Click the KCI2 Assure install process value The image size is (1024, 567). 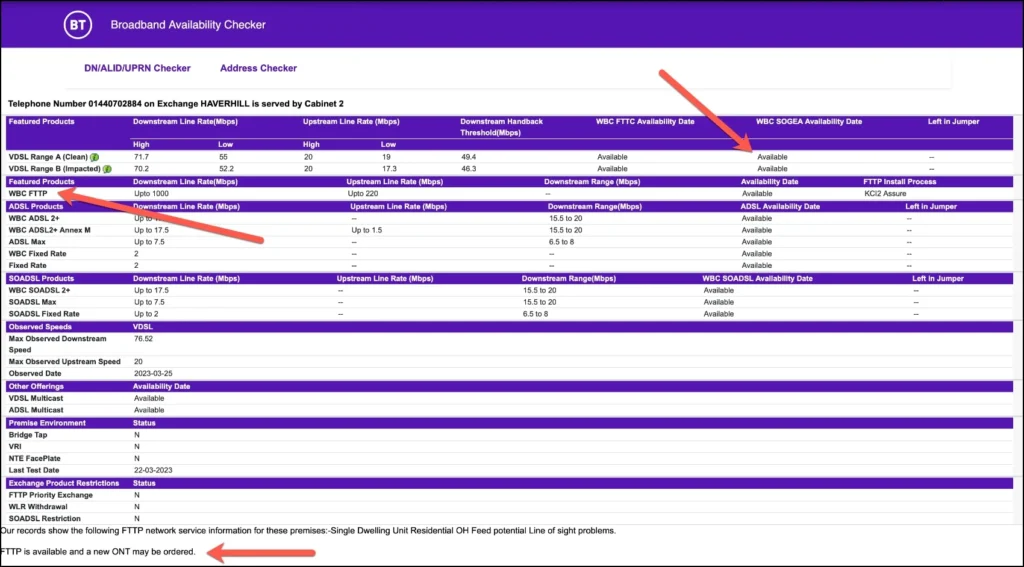coord(885,194)
